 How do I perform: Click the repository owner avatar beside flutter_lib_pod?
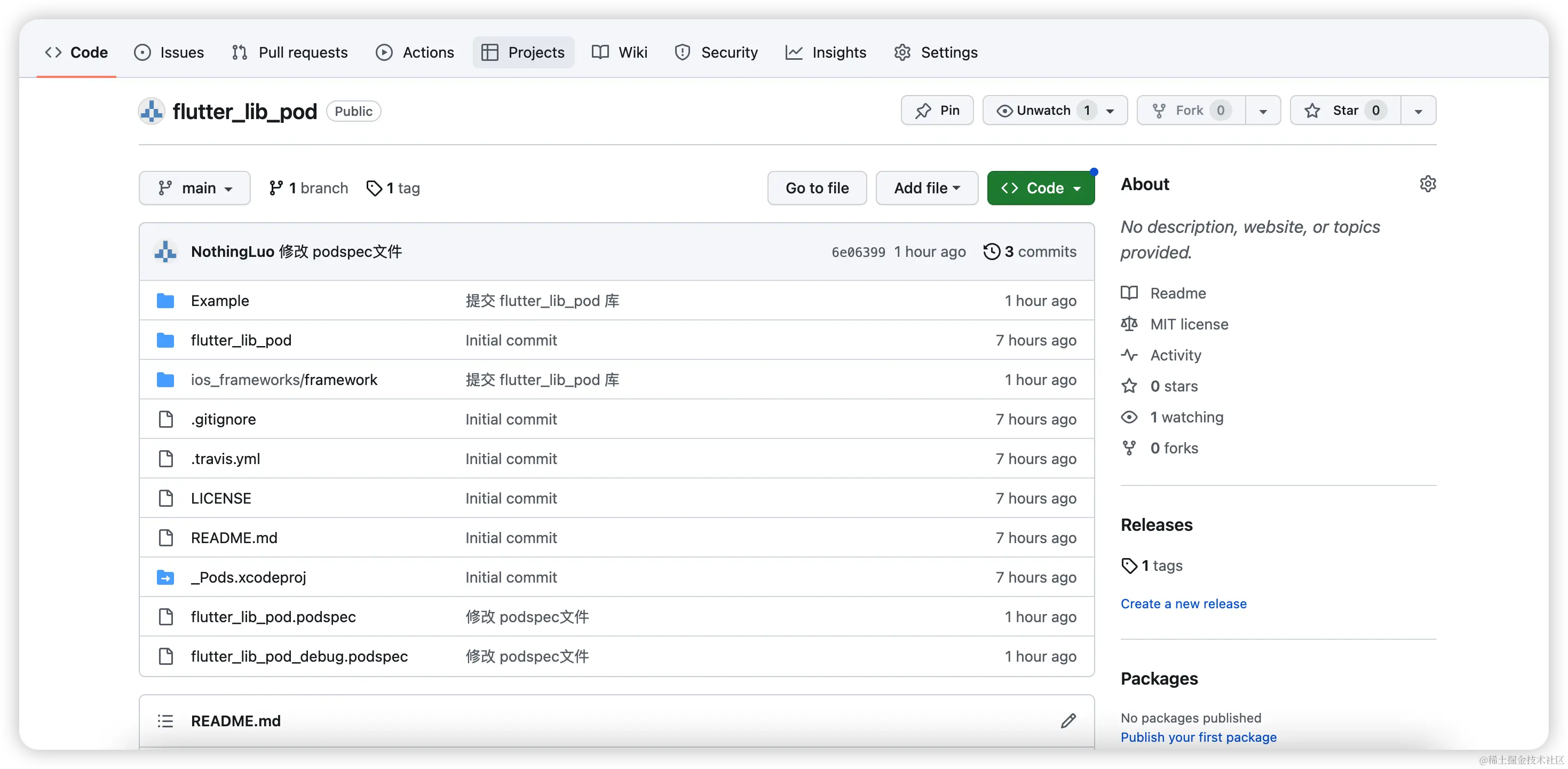click(151, 112)
